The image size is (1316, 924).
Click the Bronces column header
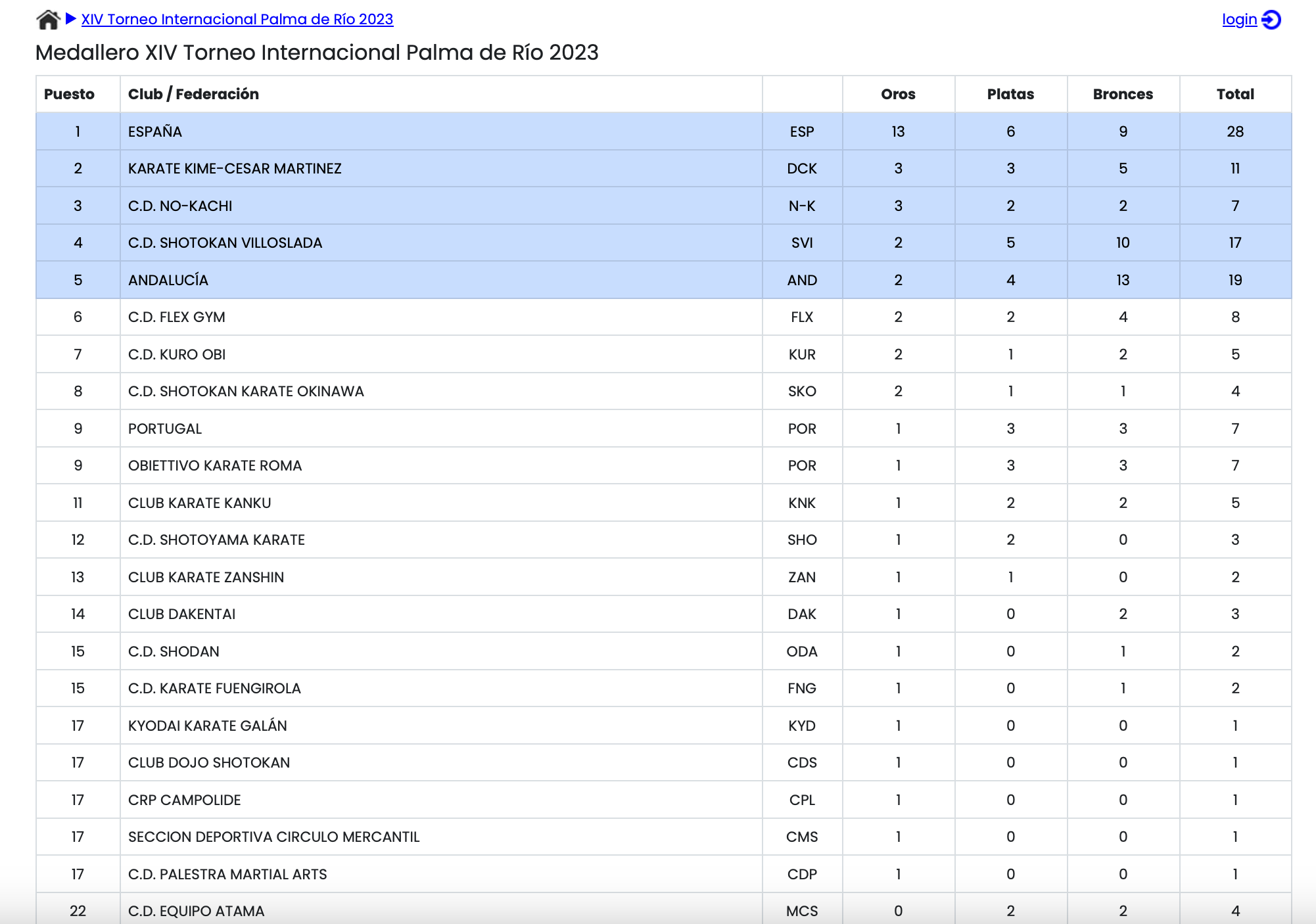(x=1123, y=94)
